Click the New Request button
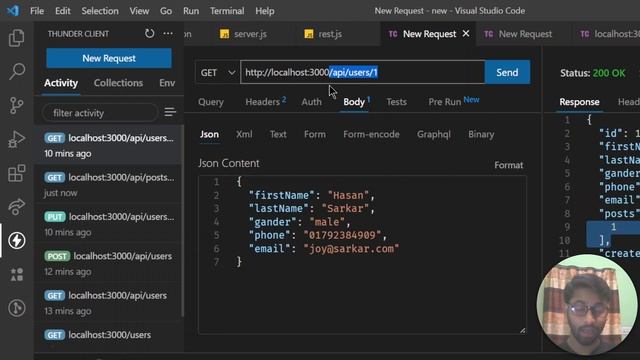This screenshot has height=360, width=640. [109, 58]
